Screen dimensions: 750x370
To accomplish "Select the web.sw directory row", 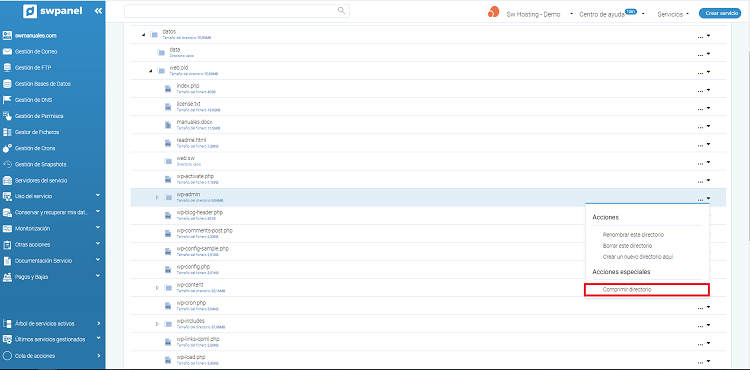I will (428, 161).
